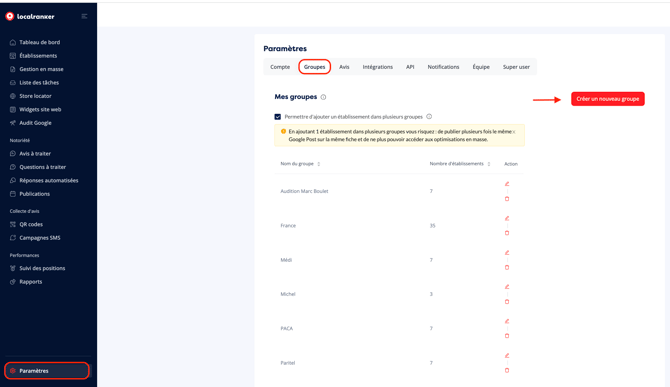
Task: Delete the Médi group
Action: [507, 267]
